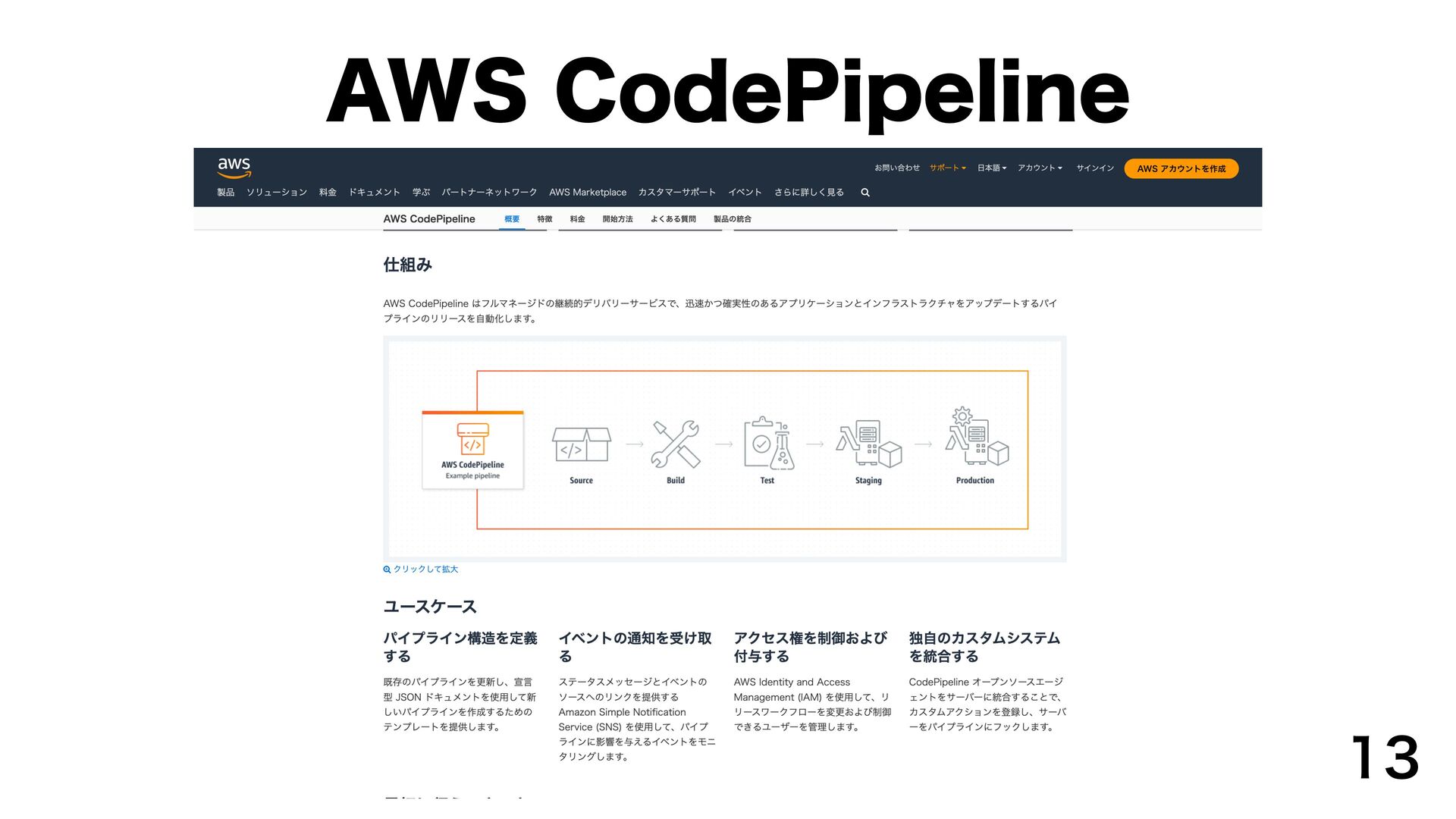The width and height of the screenshot is (1456, 819).
Task: Open the 料金 top navigation menu
Action: [x=328, y=193]
